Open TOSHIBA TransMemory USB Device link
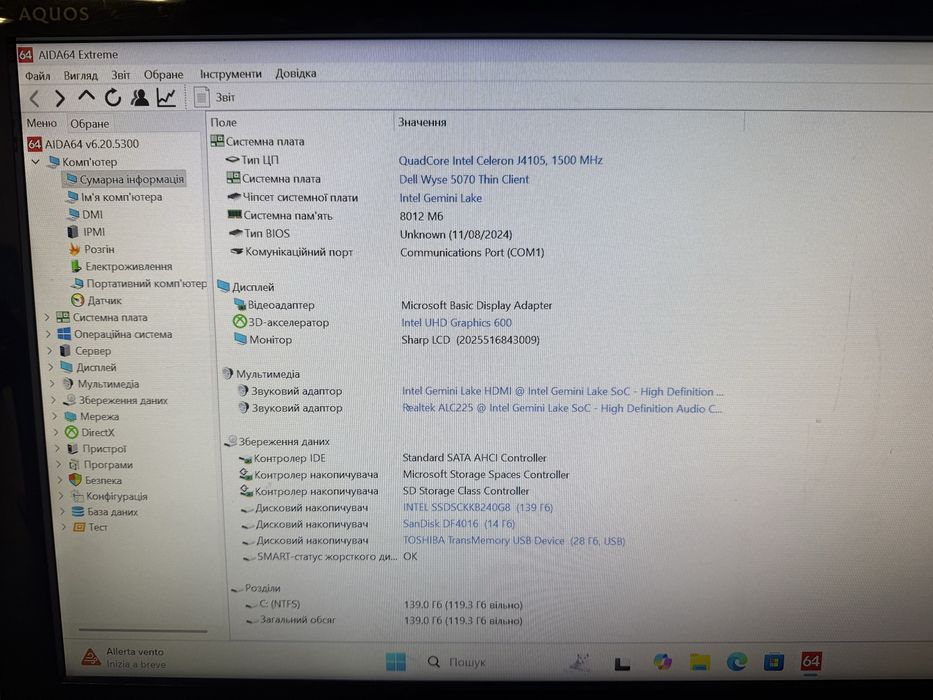This screenshot has height=700, width=933. [x=514, y=540]
